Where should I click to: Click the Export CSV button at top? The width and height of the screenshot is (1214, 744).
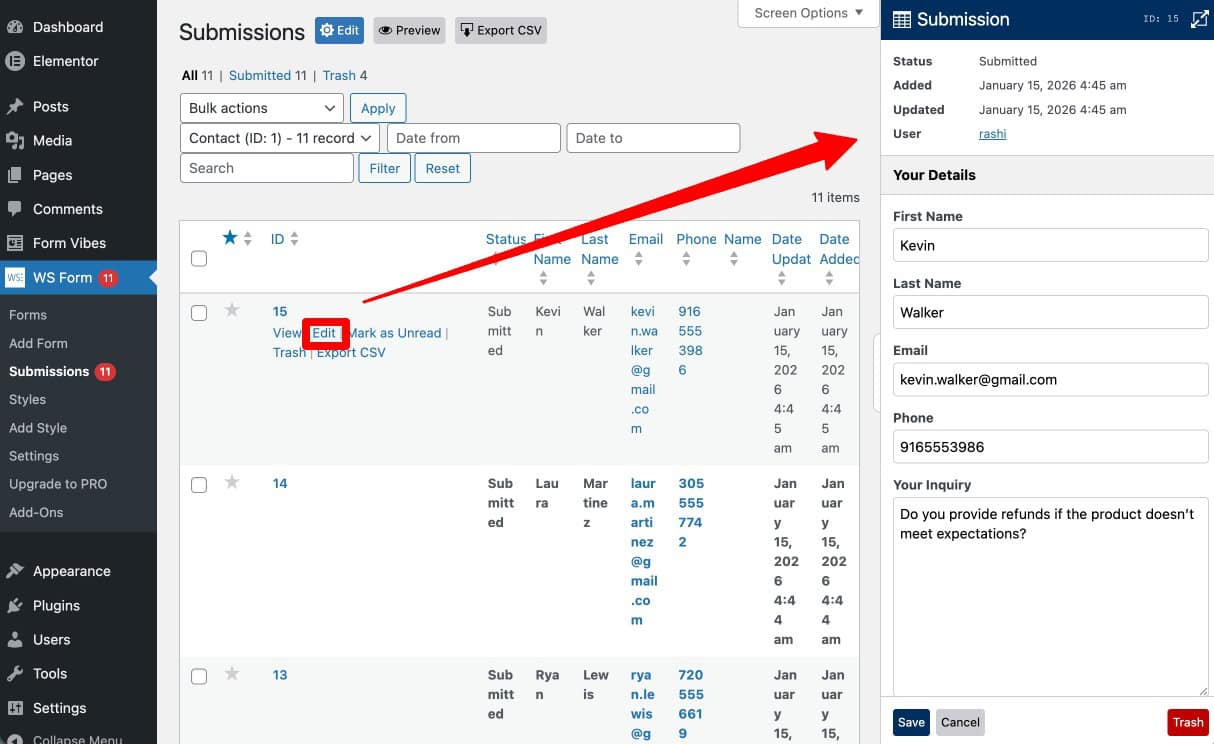coord(500,30)
